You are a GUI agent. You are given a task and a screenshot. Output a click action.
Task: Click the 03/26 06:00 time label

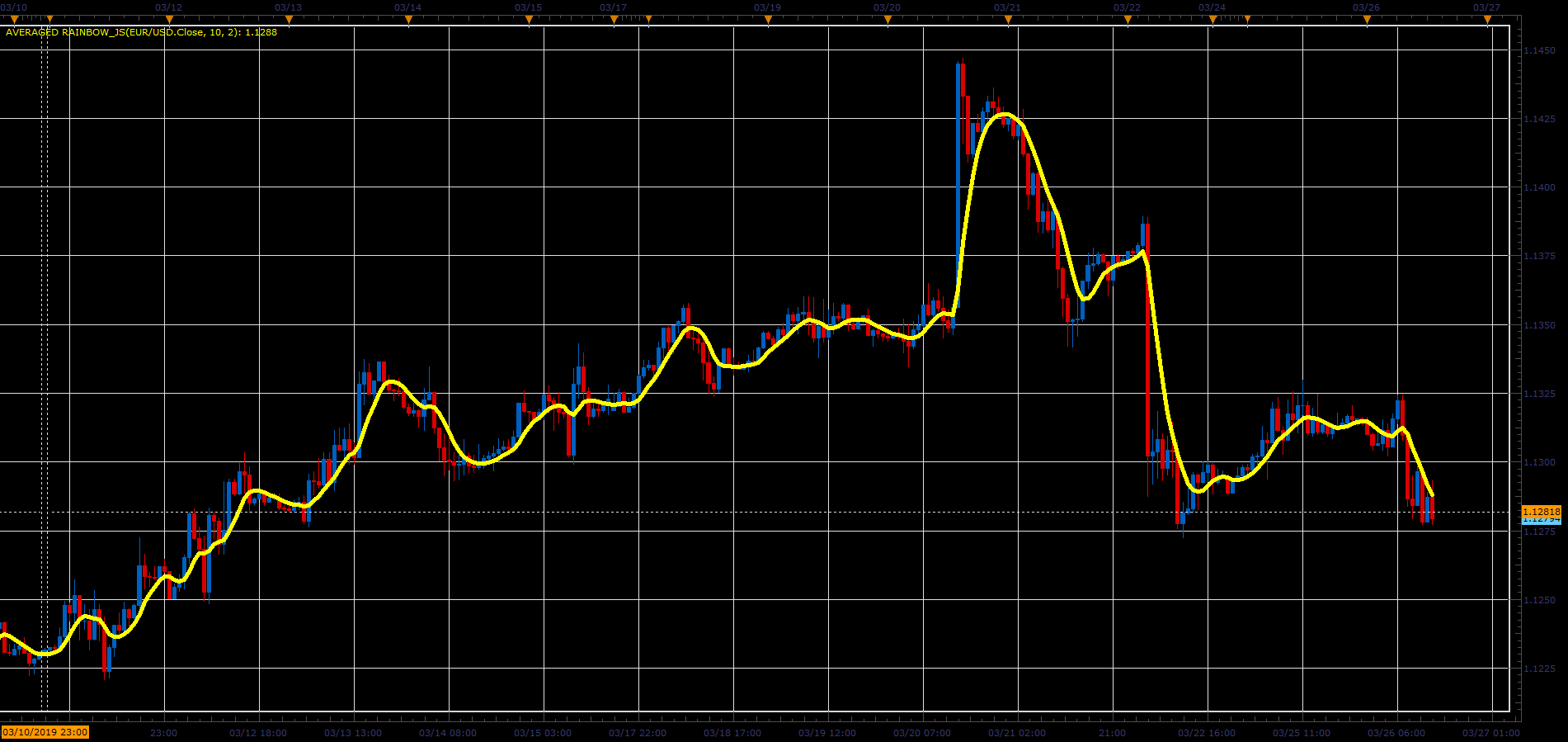click(x=1396, y=733)
